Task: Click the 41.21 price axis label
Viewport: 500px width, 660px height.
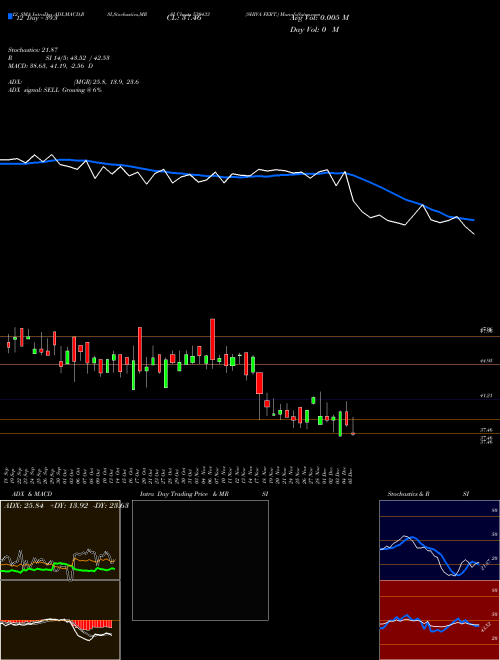Action: (486, 396)
